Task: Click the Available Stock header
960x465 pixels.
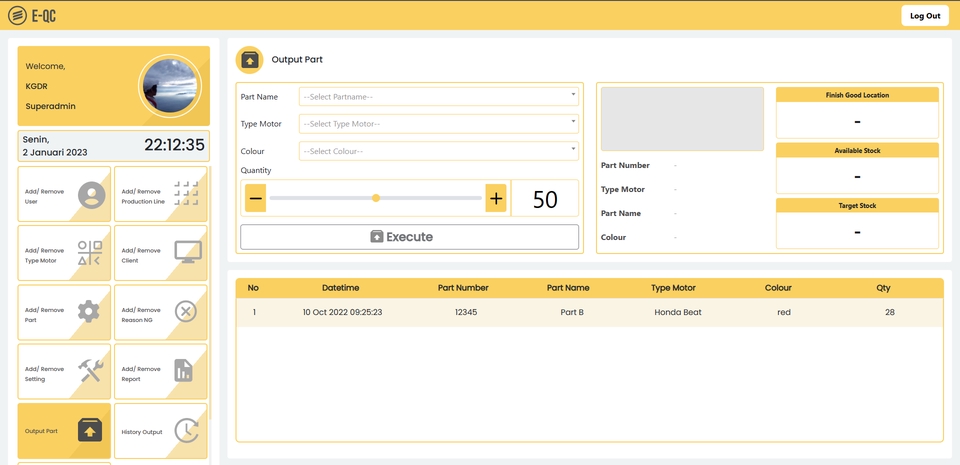Action: tap(857, 151)
